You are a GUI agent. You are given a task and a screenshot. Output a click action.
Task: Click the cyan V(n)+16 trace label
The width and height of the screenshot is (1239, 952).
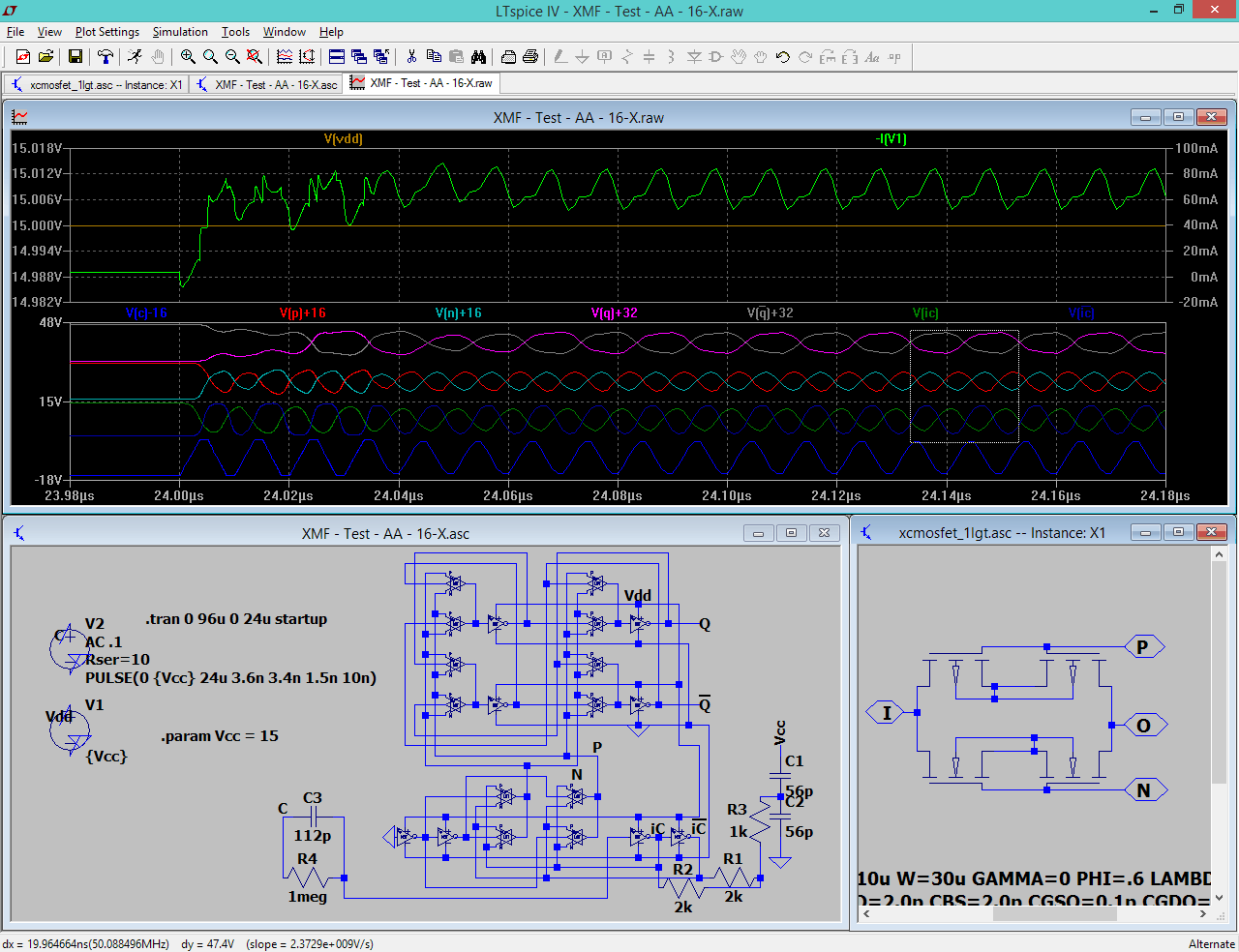coord(458,312)
